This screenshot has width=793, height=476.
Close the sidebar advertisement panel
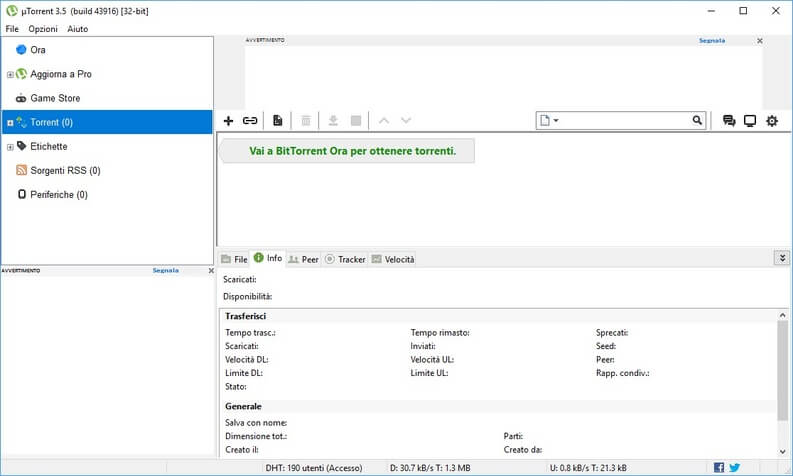[211, 271]
